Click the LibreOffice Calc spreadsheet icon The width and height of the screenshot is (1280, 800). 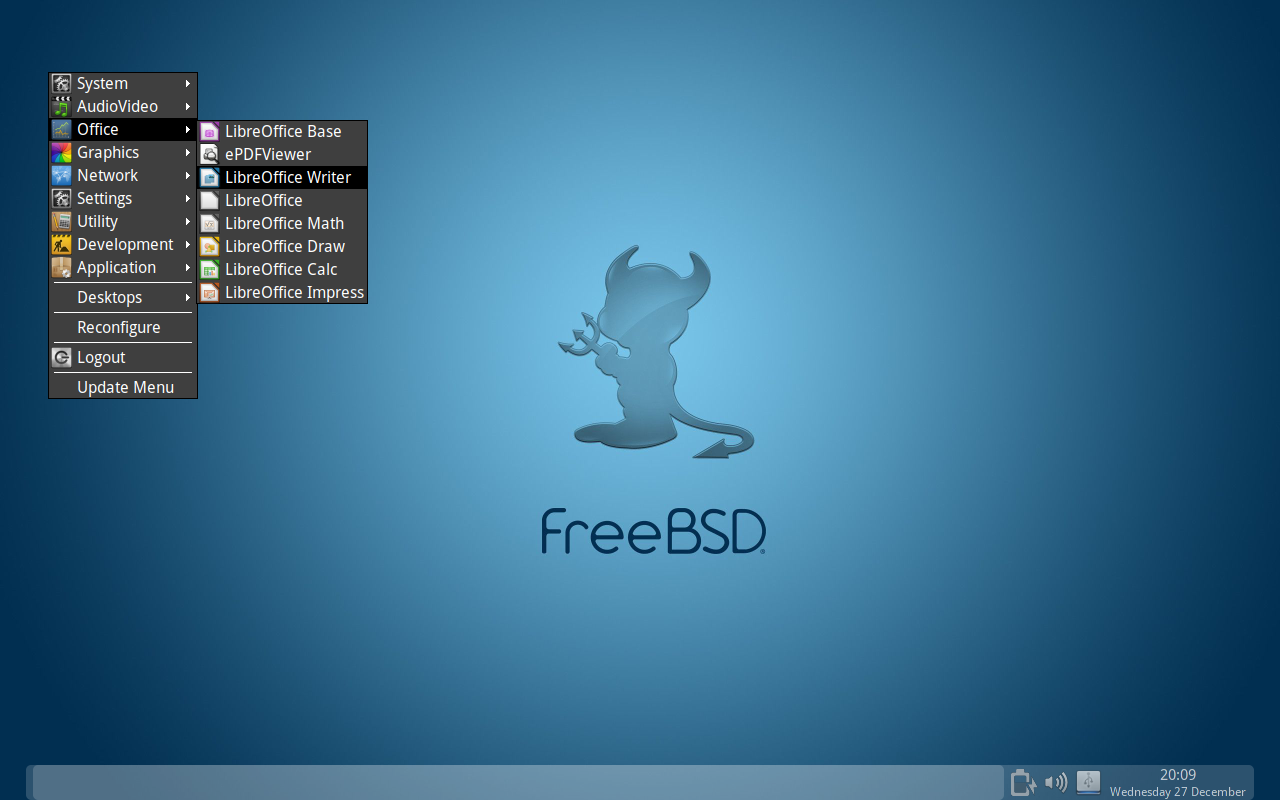(x=209, y=269)
